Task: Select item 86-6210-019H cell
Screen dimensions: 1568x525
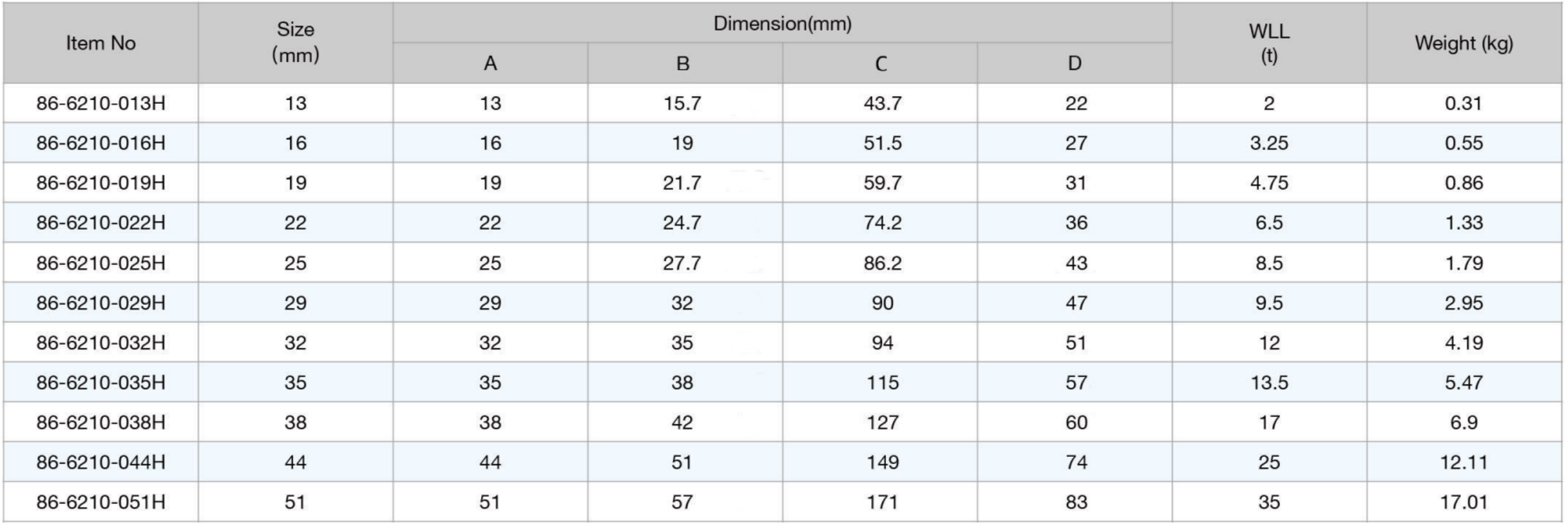Action: click(100, 182)
